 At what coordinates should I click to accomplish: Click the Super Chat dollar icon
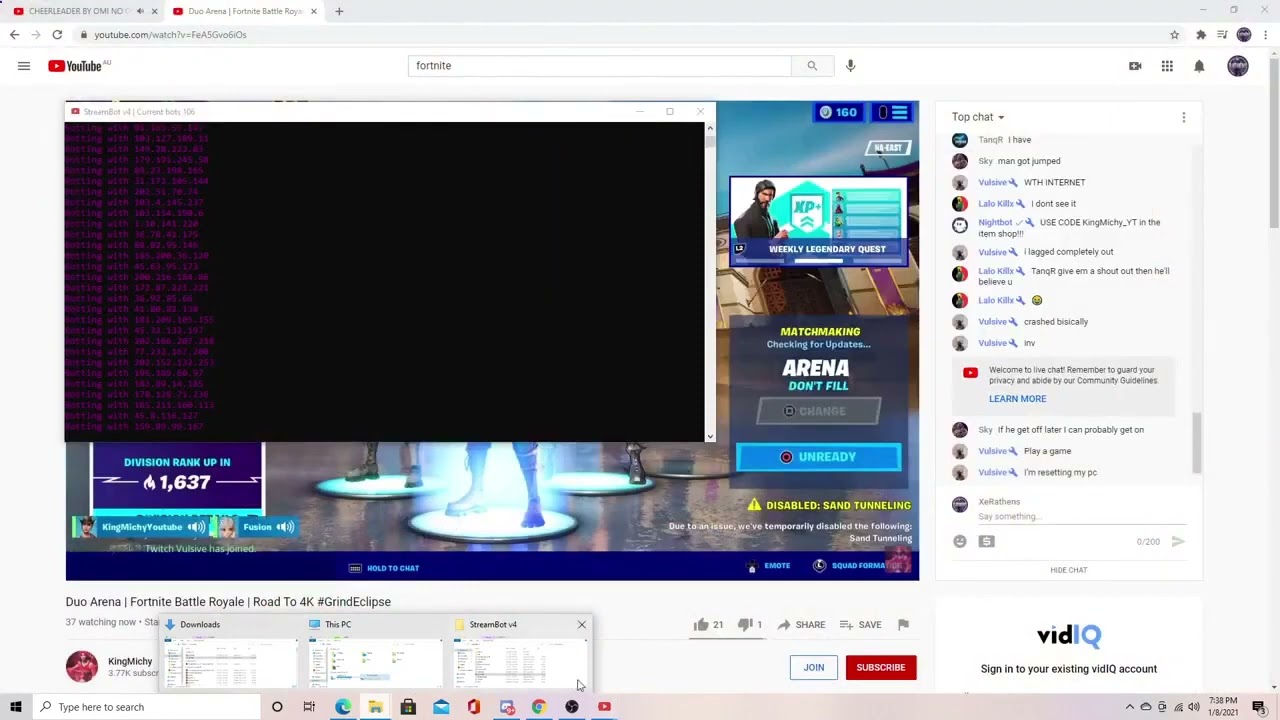pyautogui.click(x=986, y=541)
